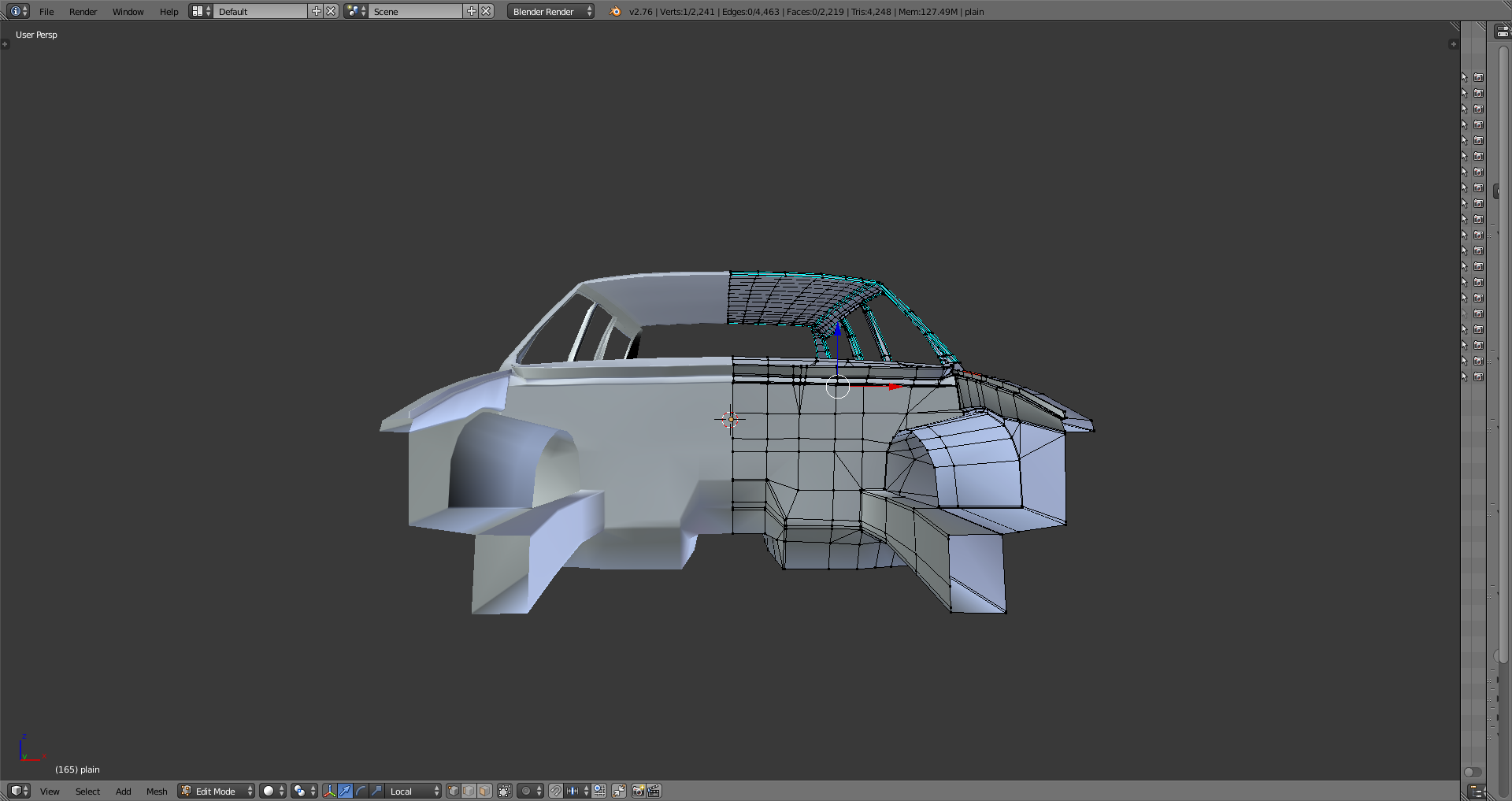Open the Blender Render engine dropdown
This screenshot has width=1512, height=801.
point(550,11)
